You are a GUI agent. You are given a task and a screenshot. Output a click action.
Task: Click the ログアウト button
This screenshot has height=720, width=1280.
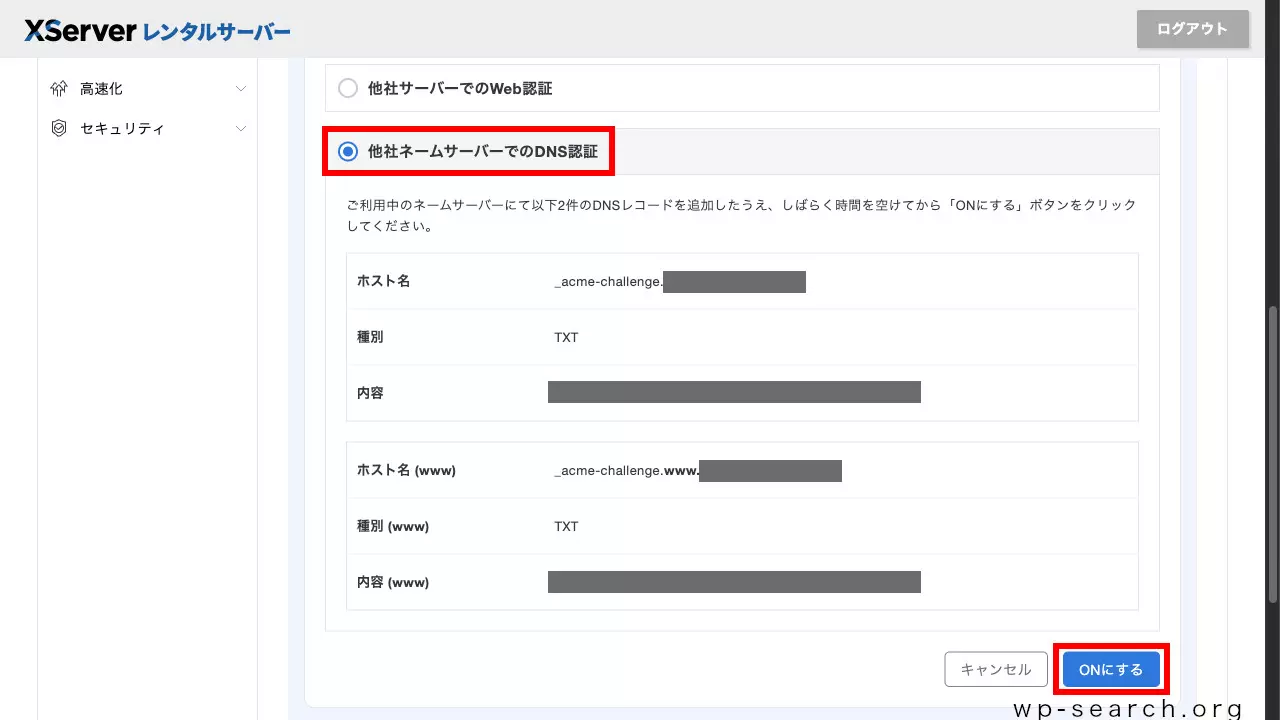1192,30
